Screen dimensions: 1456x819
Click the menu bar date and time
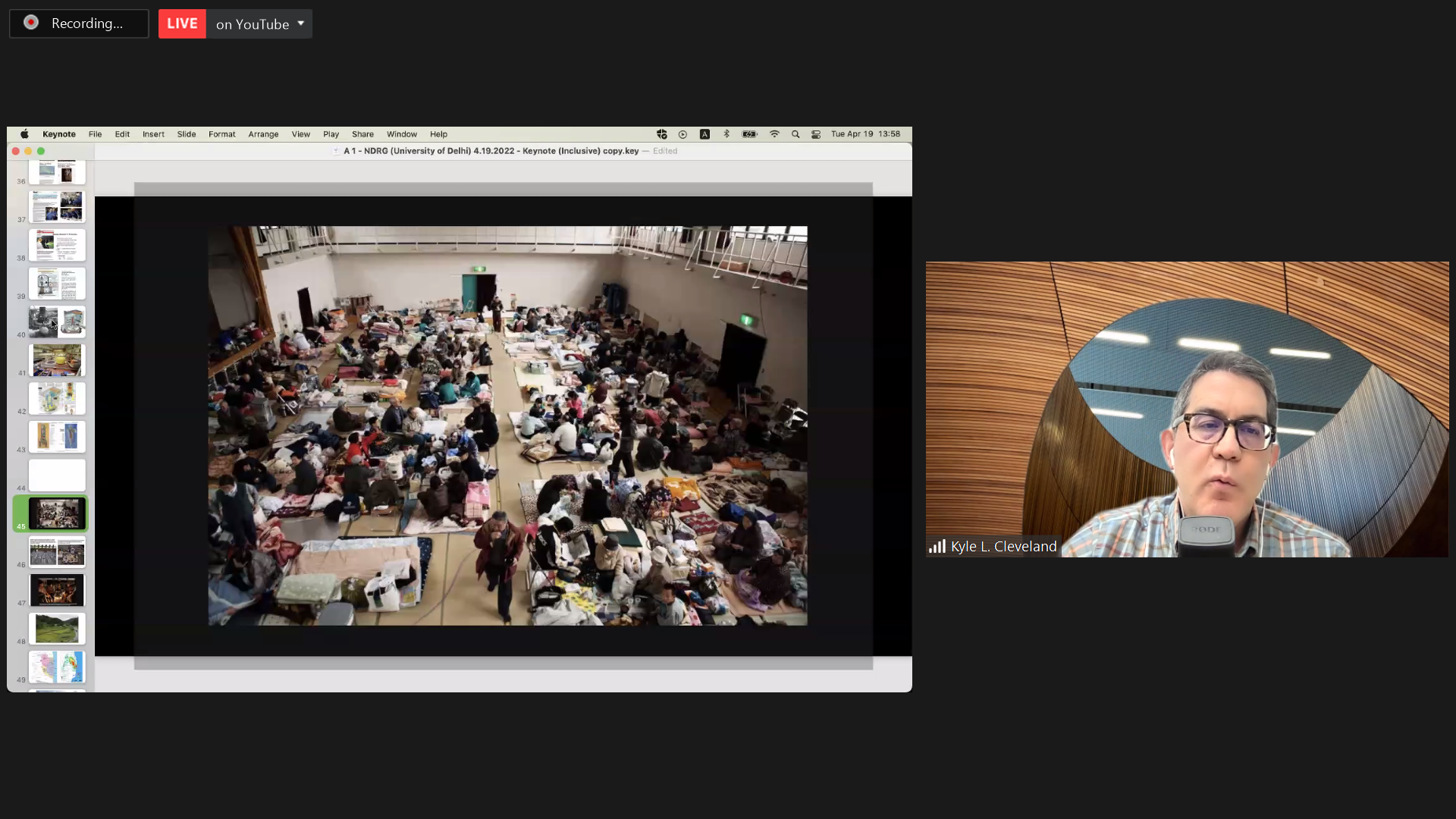pyautogui.click(x=865, y=134)
